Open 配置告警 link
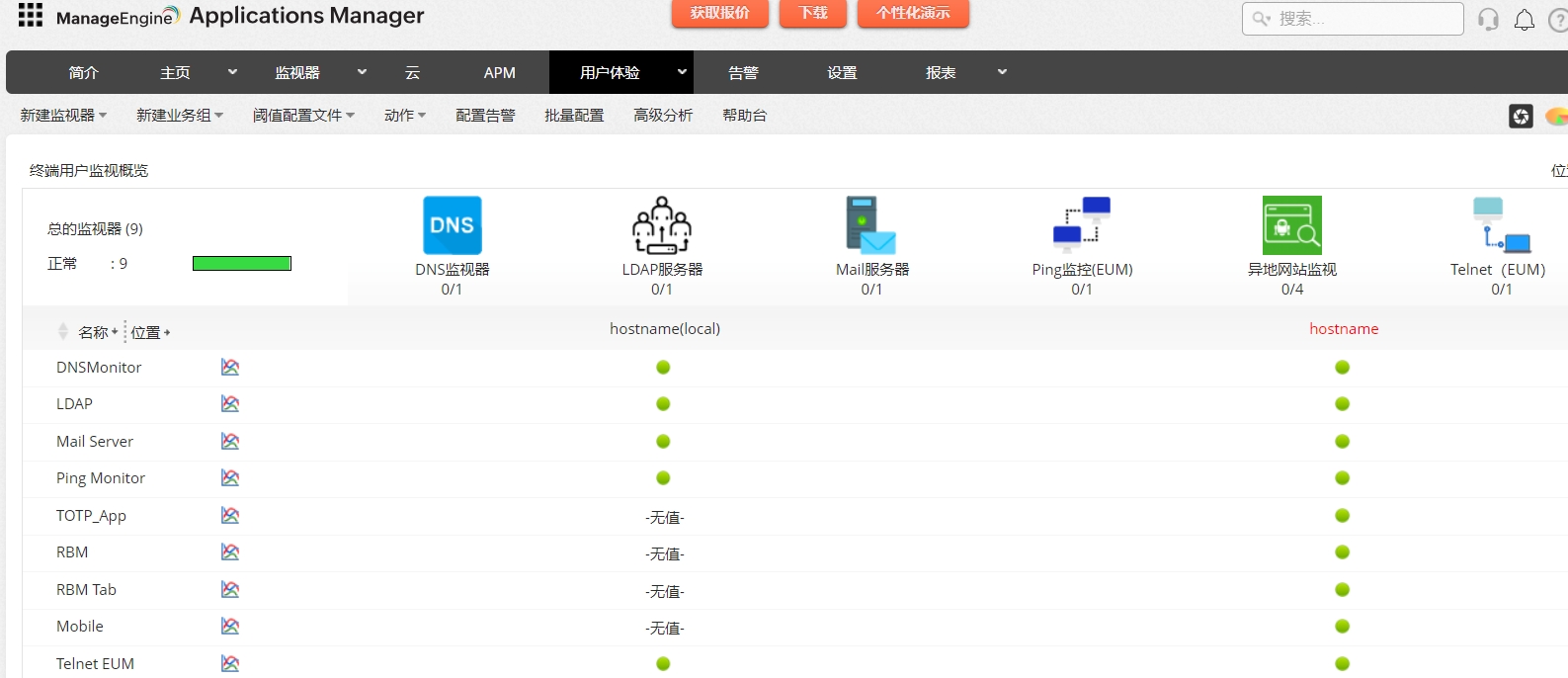 (x=485, y=116)
